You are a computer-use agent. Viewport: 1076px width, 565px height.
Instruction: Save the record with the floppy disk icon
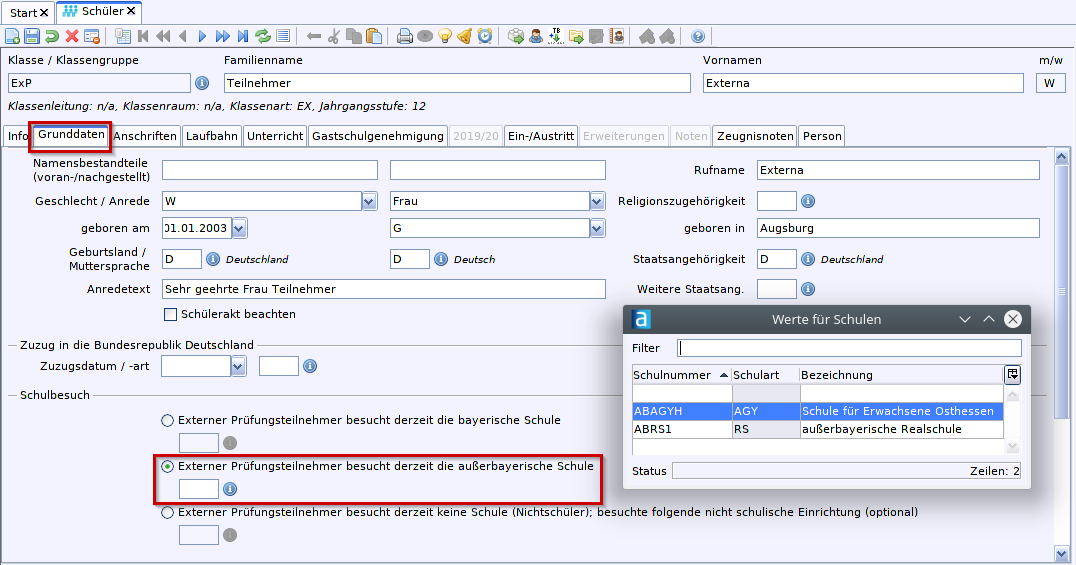coord(32,36)
